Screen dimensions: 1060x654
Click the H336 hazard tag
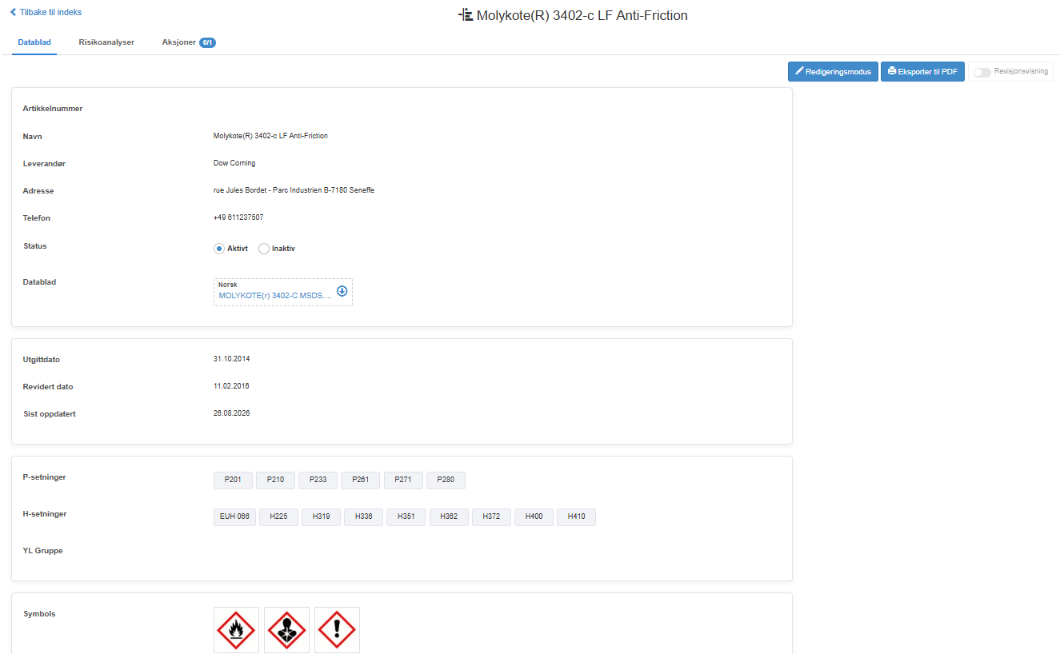(364, 517)
